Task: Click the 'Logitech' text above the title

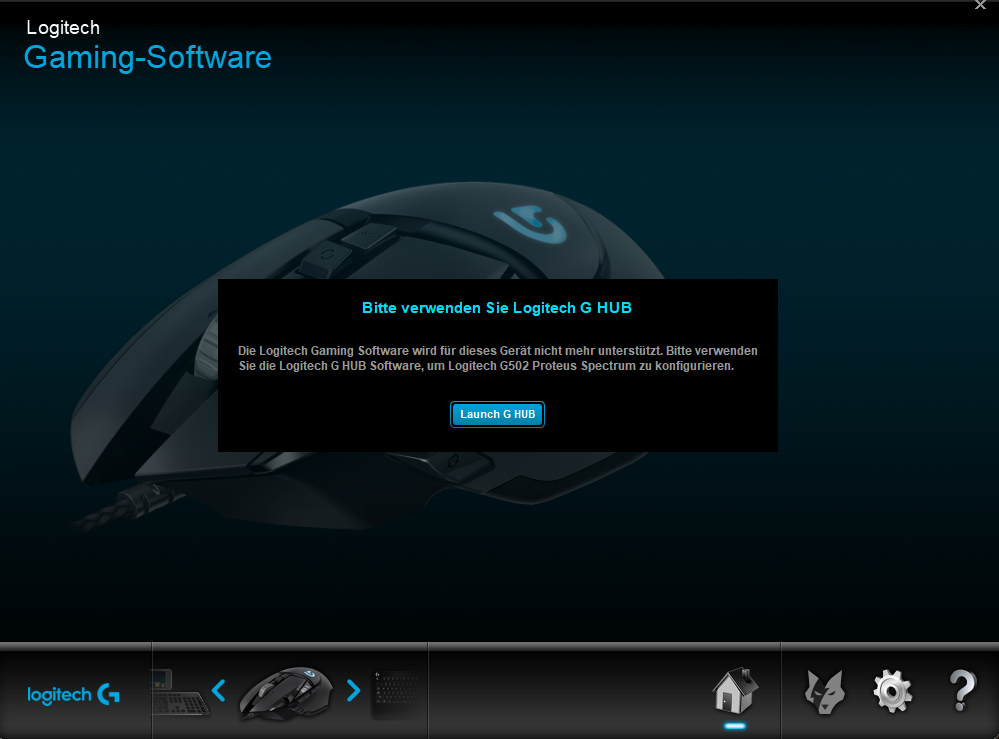Action: coord(63,28)
